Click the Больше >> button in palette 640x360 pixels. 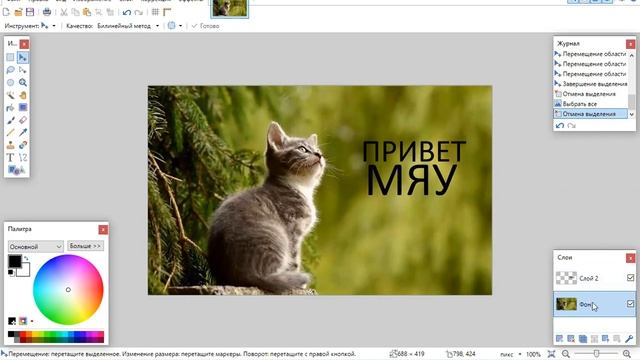[x=85, y=246]
